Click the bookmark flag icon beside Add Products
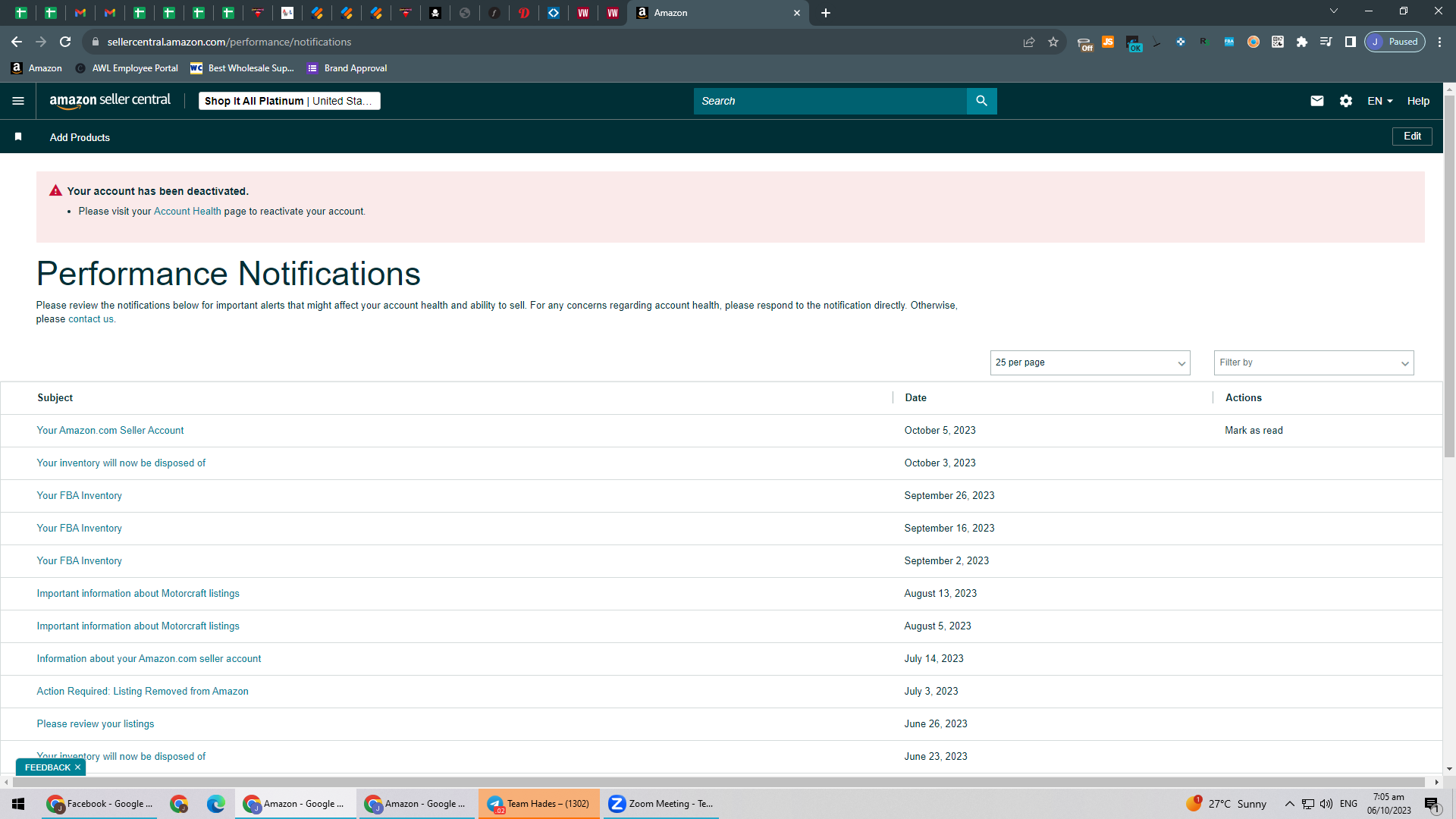1456x819 pixels. point(18,136)
